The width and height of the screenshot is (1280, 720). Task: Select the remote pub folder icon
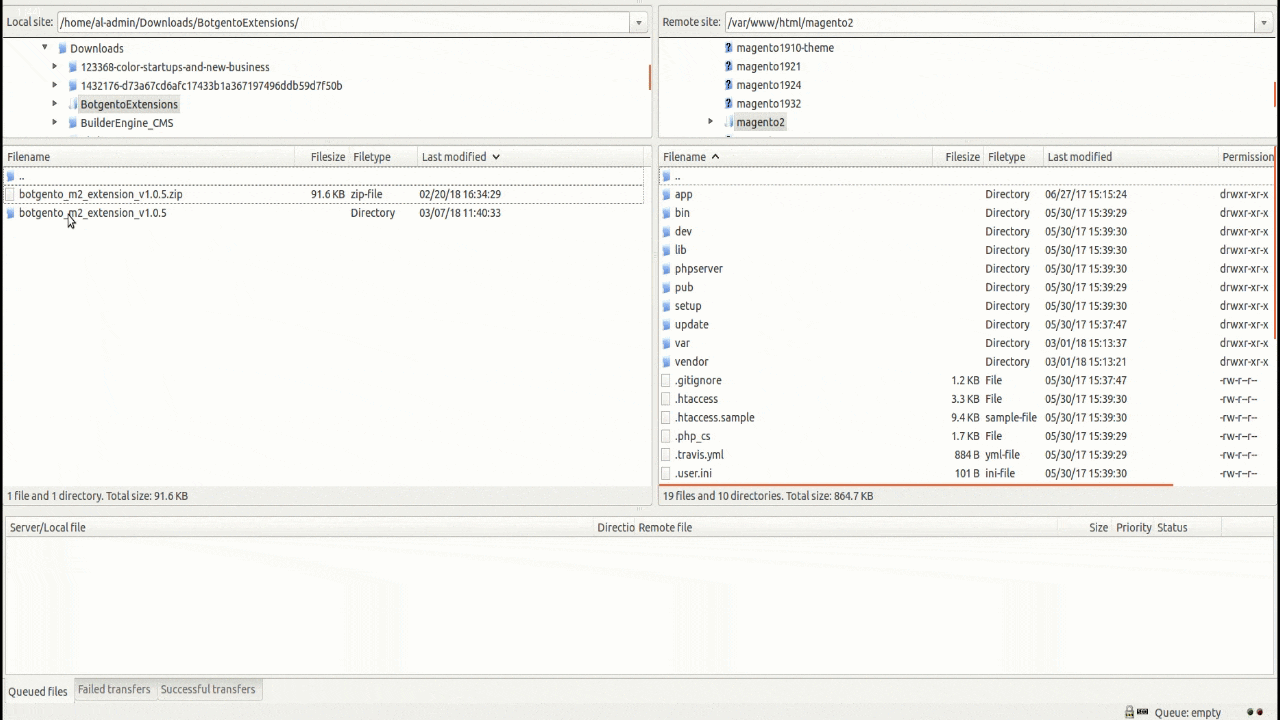click(666, 287)
